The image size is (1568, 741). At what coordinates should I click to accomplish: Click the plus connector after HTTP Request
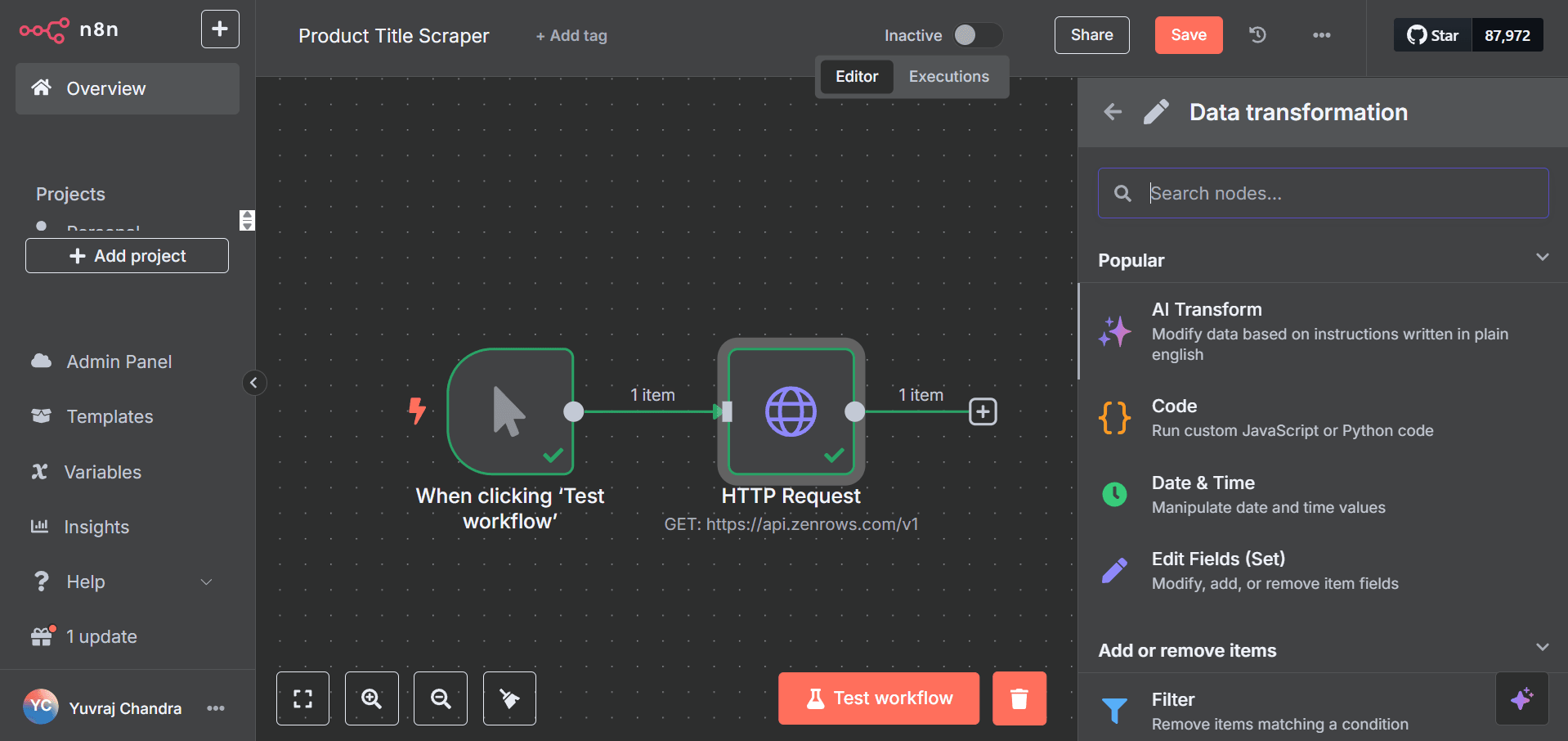click(983, 411)
